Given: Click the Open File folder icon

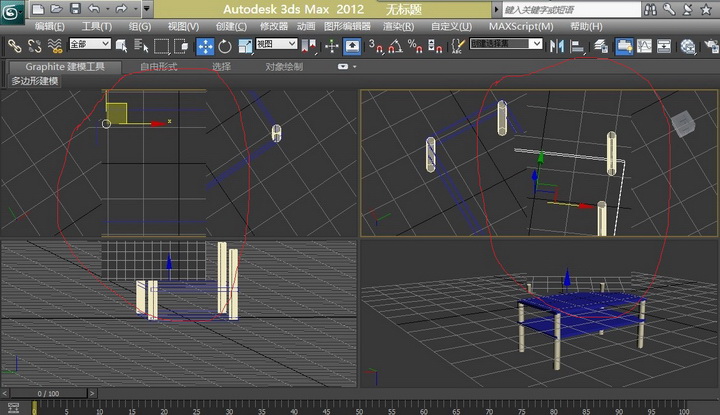Looking at the screenshot, I should (56, 9).
